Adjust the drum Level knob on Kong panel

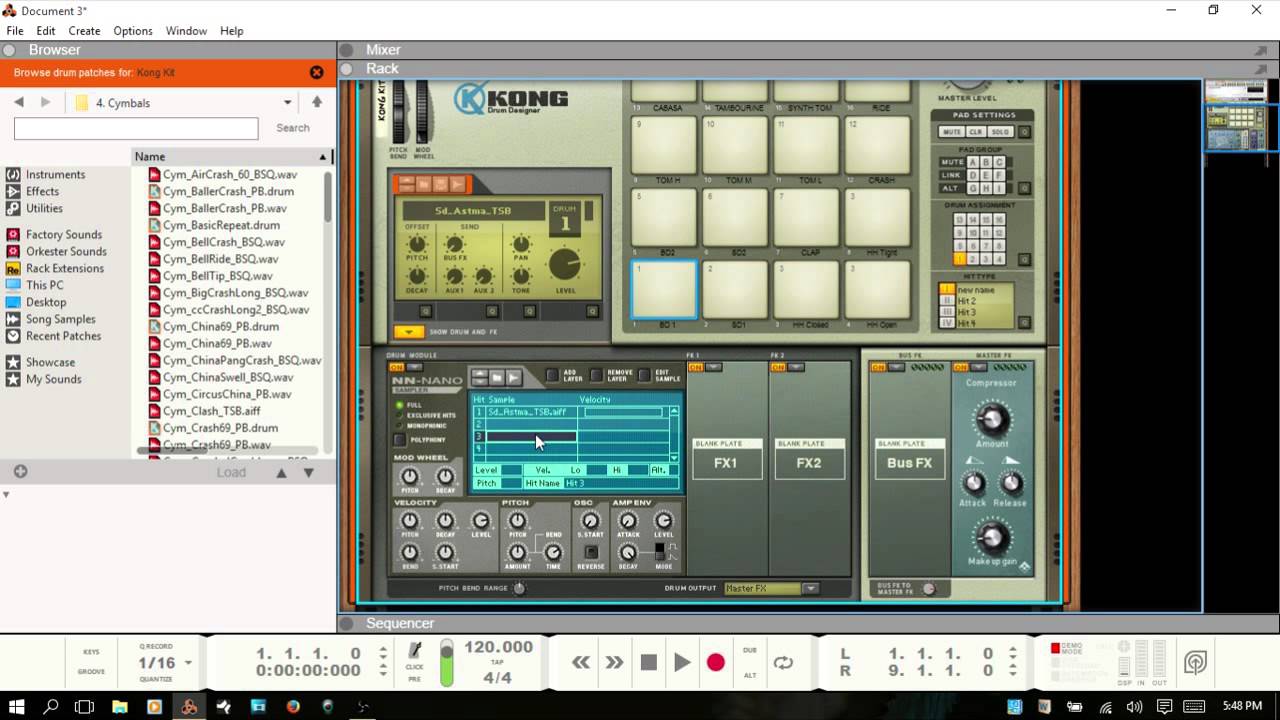[x=565, y=264]
